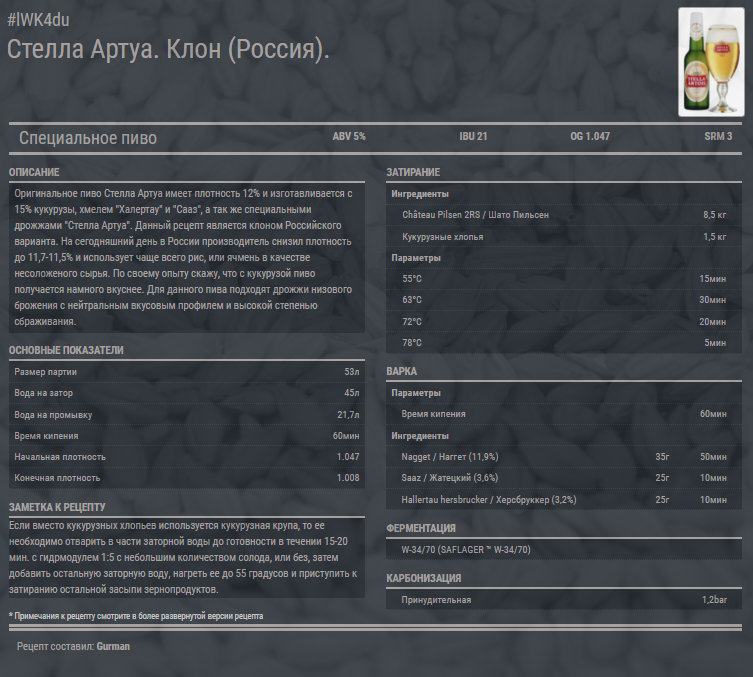The image size is (753, 677).
Task: Select Время кипения in Основные показатели
Action: pos(46,436)
